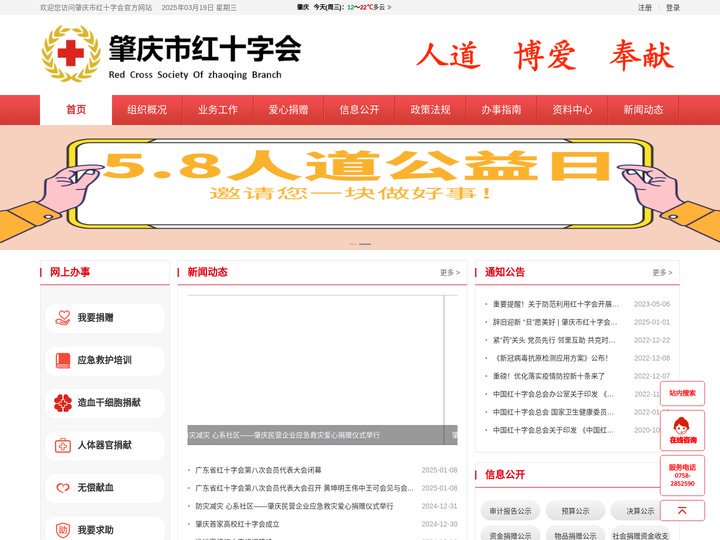720x540 pixels.
Task: Expand the weather forecast arrow
Action: pos(389,7)
